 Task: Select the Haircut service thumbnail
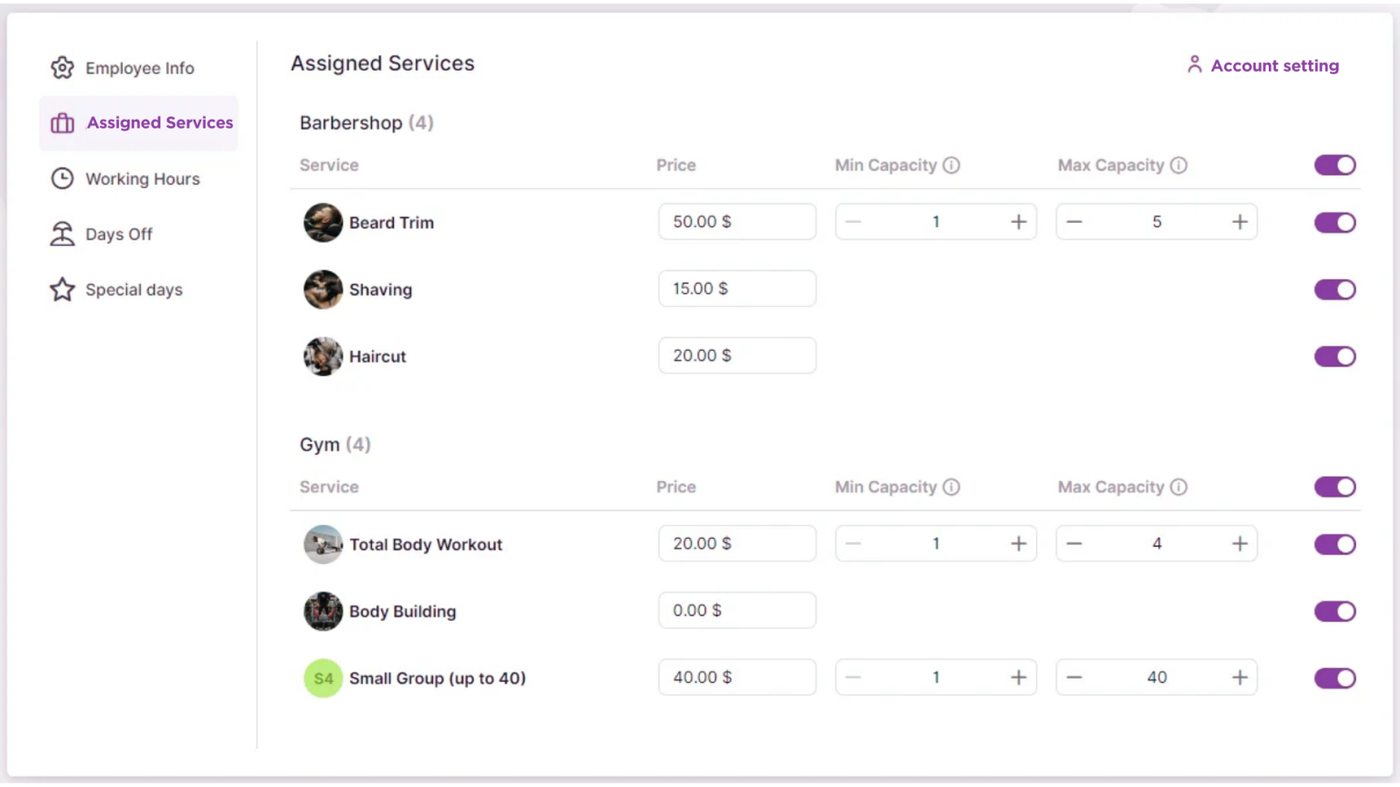(x=323, y=356)
